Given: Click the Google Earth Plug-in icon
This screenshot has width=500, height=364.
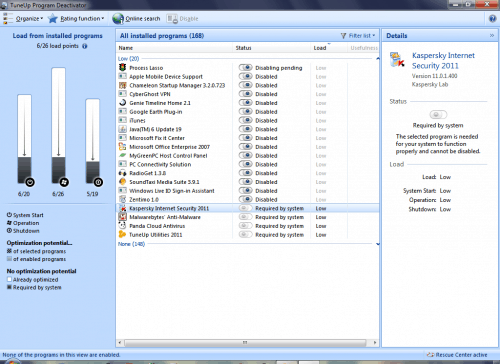Looking at the screenshot, I should tap(122, 111).
